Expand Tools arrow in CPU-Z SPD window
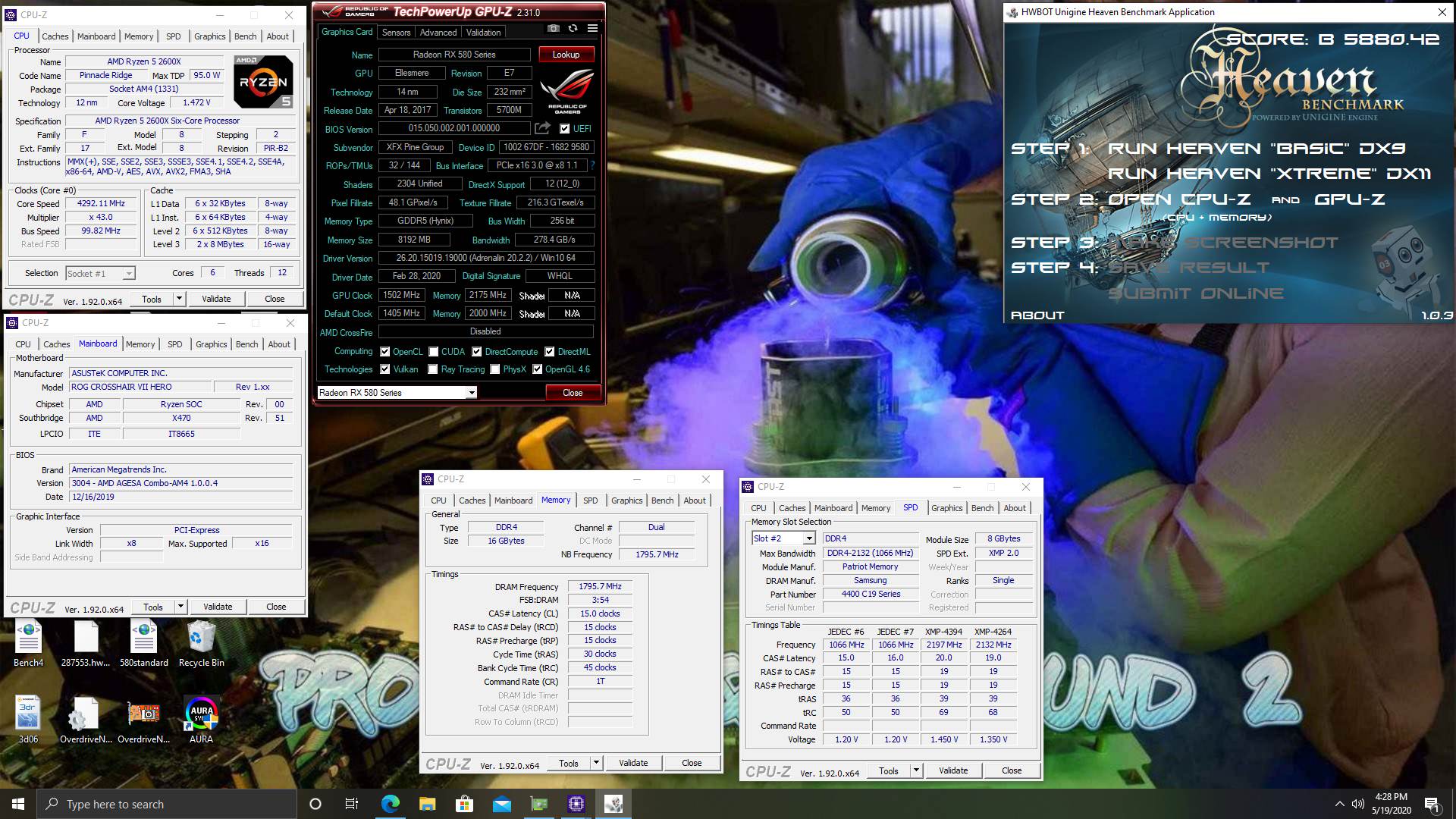 coord(917,770)
